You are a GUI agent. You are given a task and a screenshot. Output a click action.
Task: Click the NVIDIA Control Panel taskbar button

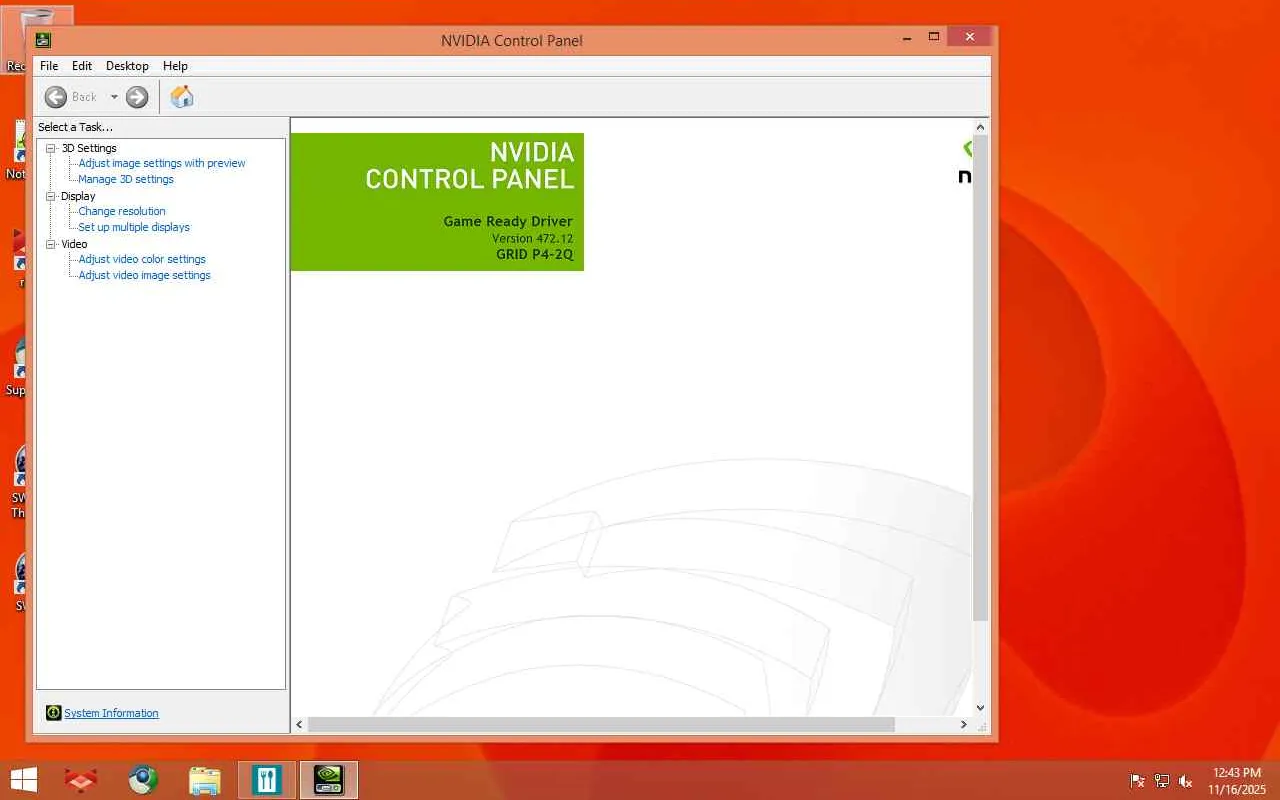tap(329, 780)
